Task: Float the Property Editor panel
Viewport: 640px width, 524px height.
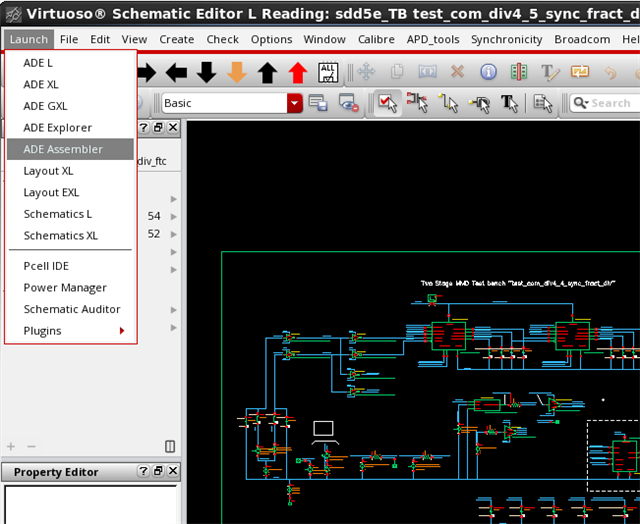Action: click(158, 471)
